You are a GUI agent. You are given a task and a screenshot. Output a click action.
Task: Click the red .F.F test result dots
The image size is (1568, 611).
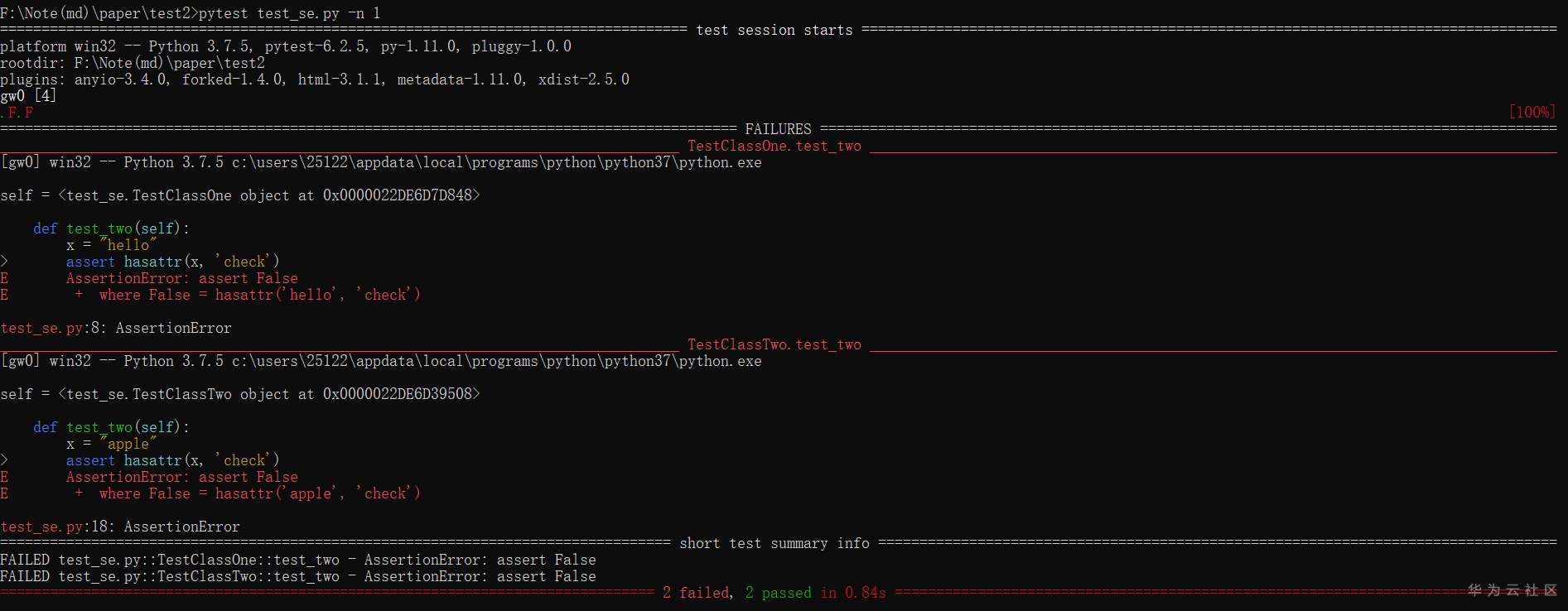(17, 113)
